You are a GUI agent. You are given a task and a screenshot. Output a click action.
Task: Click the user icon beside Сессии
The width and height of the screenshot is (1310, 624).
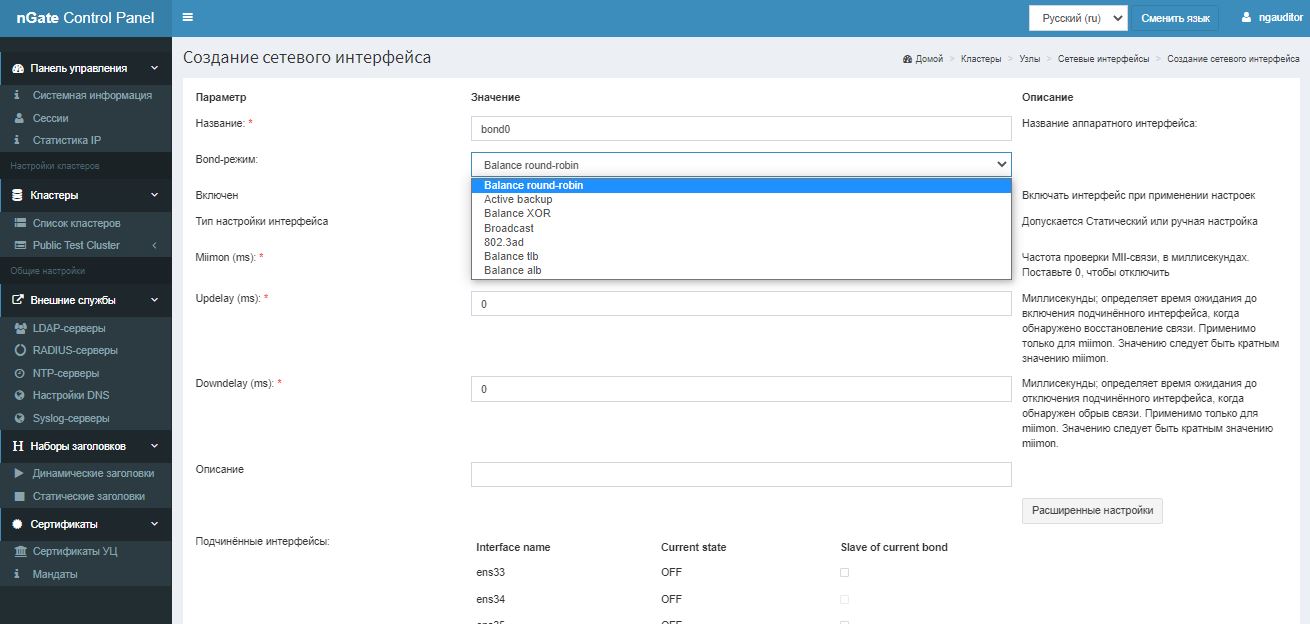19,118
